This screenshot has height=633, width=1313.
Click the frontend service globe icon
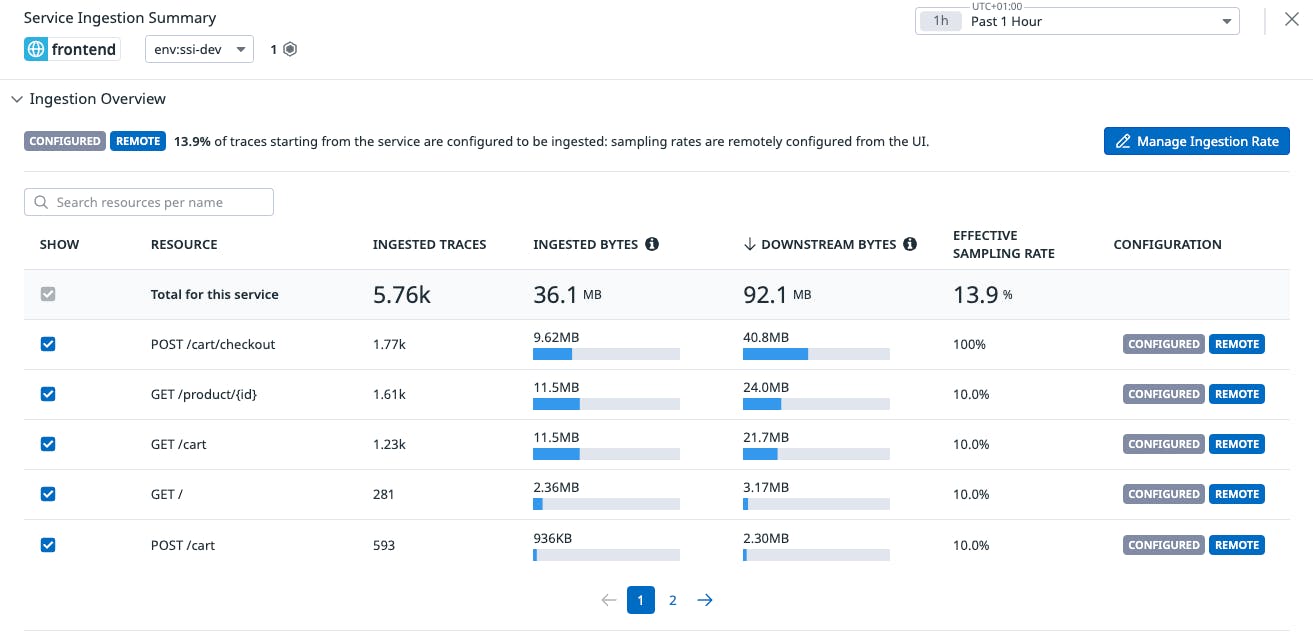point(36,48)
